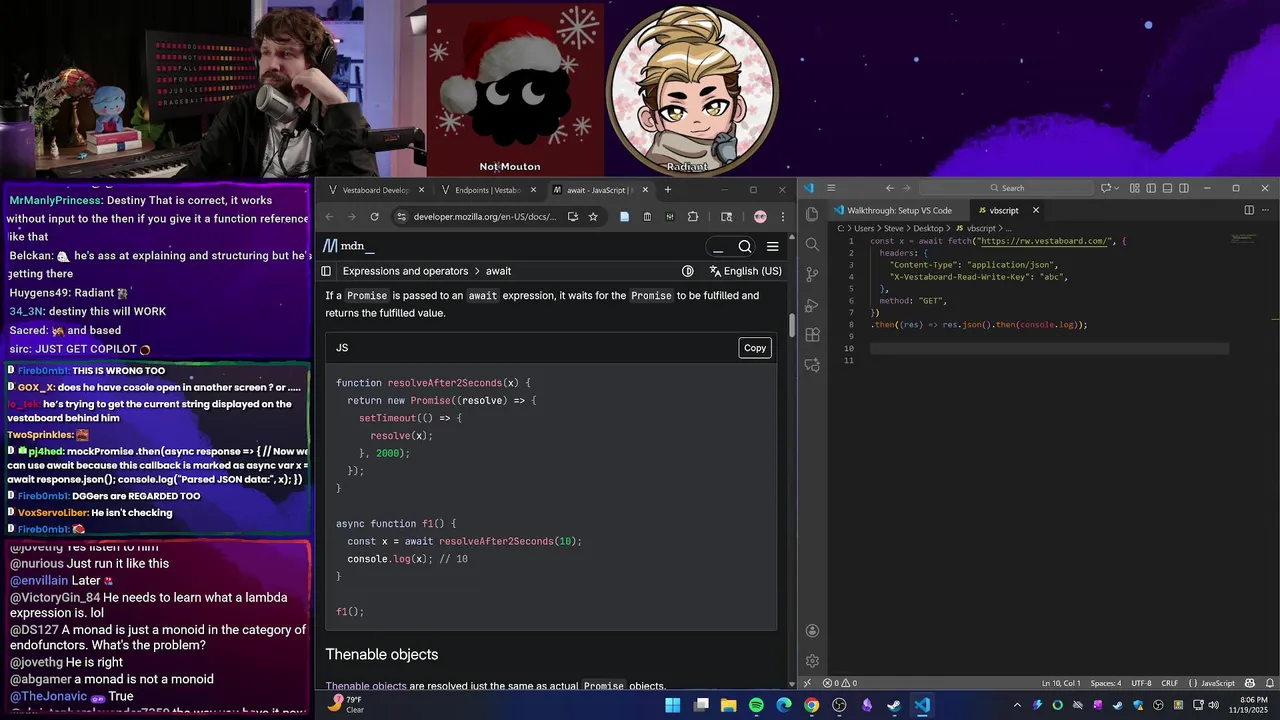Click MDN page vertical scrollbar
Viewport: 1280px width, 720px height.
pyautogui.click(x=793, y=325)
